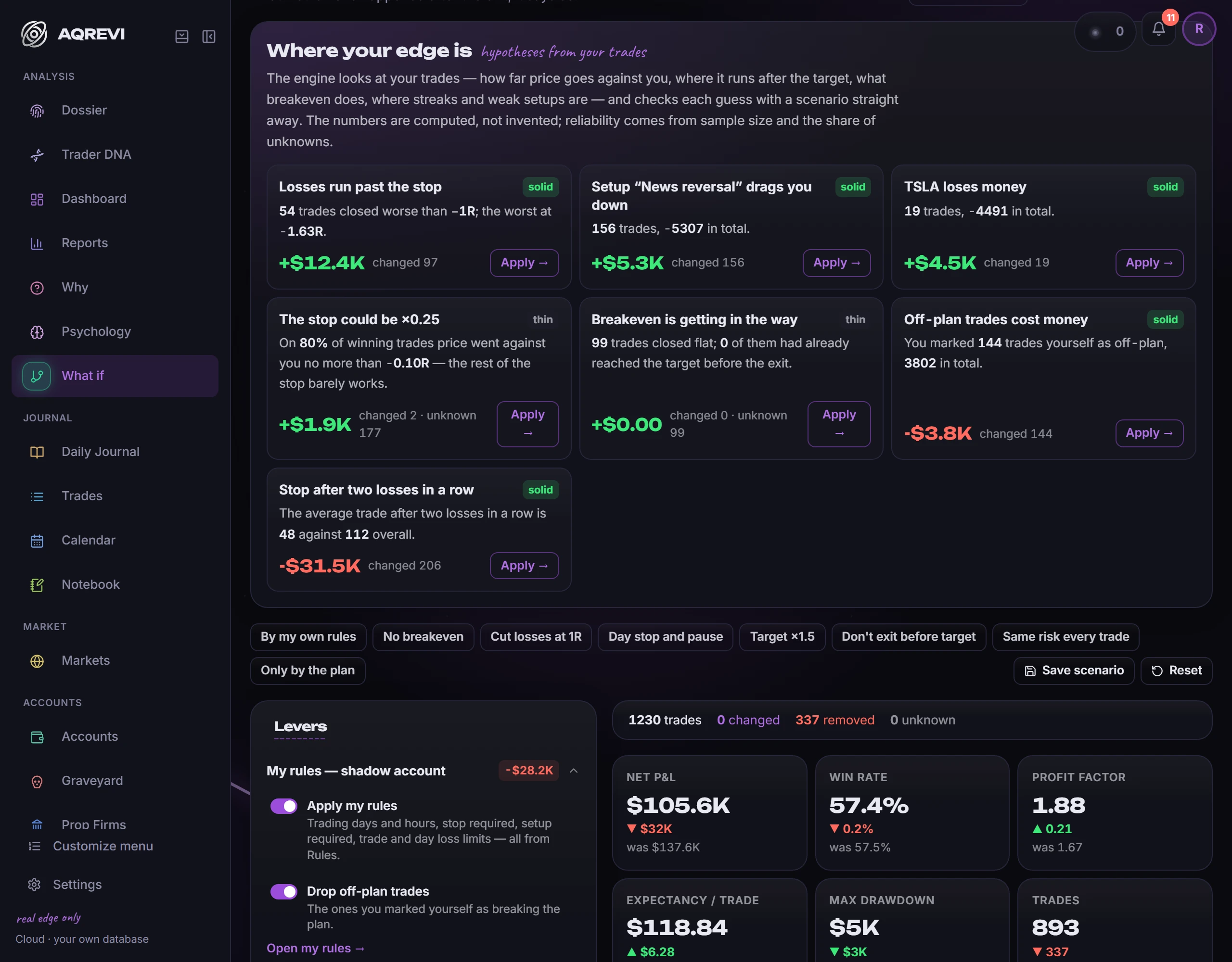The height and width of the screenshot is (962, 1232).
Task: Apply the Stop after two losses hypothesis
Action: [x=524, y=566]
